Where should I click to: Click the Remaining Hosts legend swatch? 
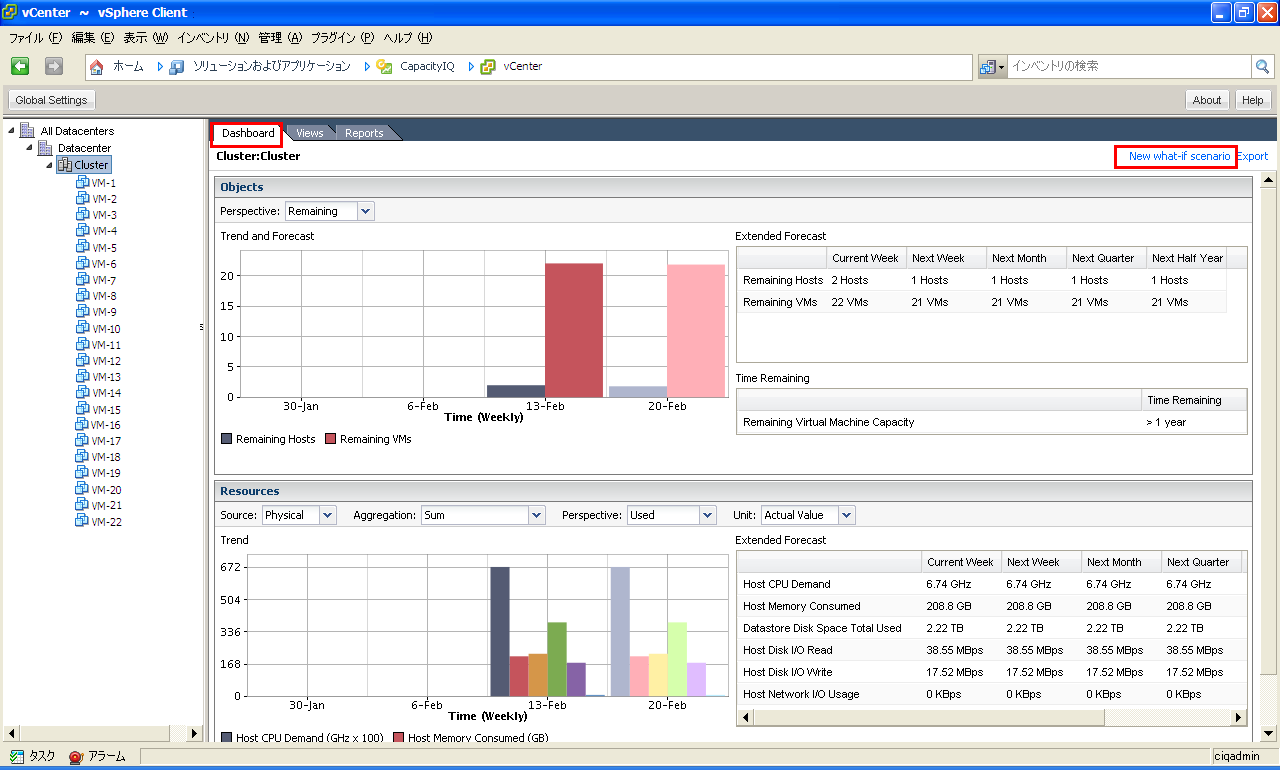coord(227,439)
